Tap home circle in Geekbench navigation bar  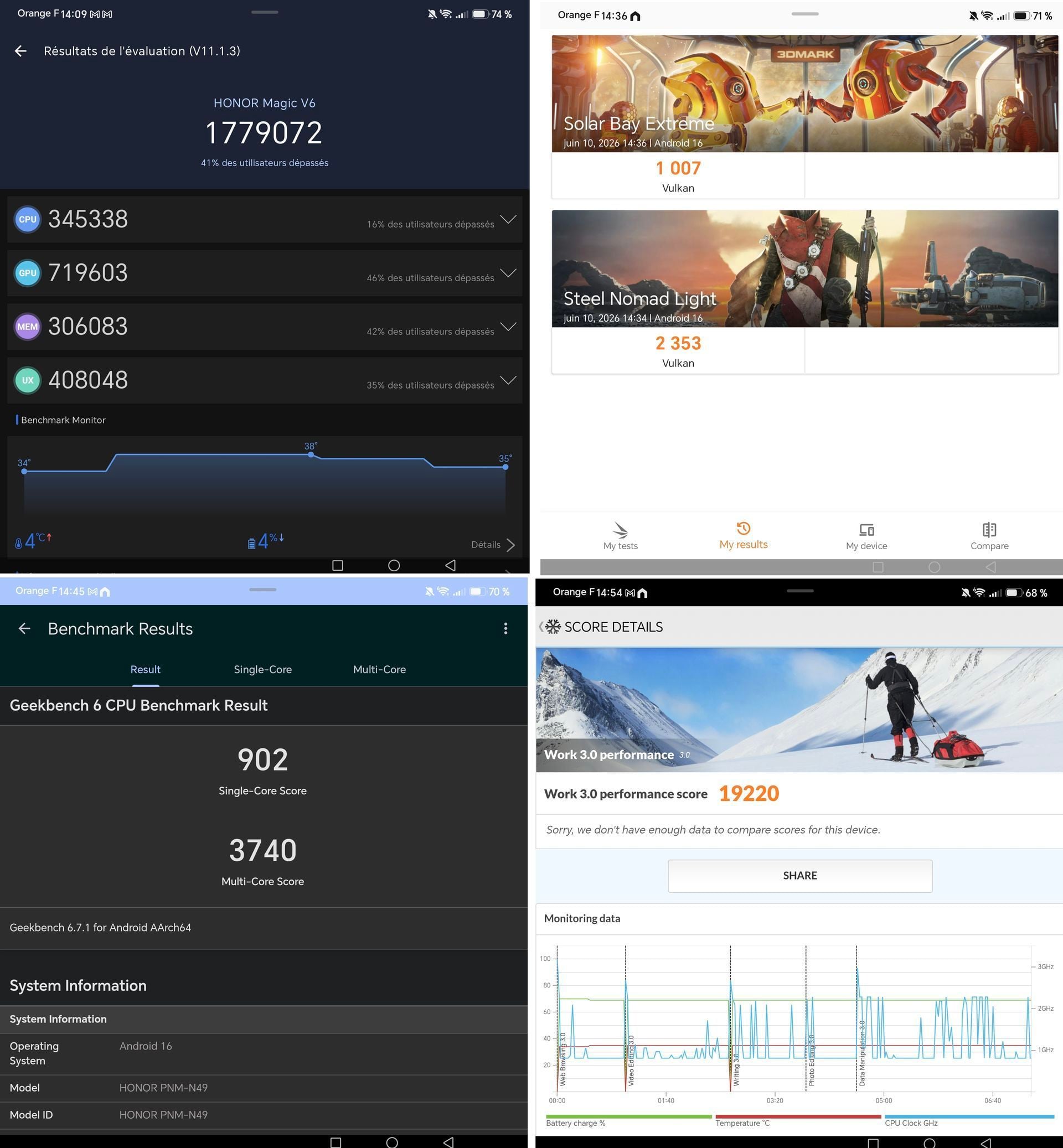click(x=392, y=1142)
